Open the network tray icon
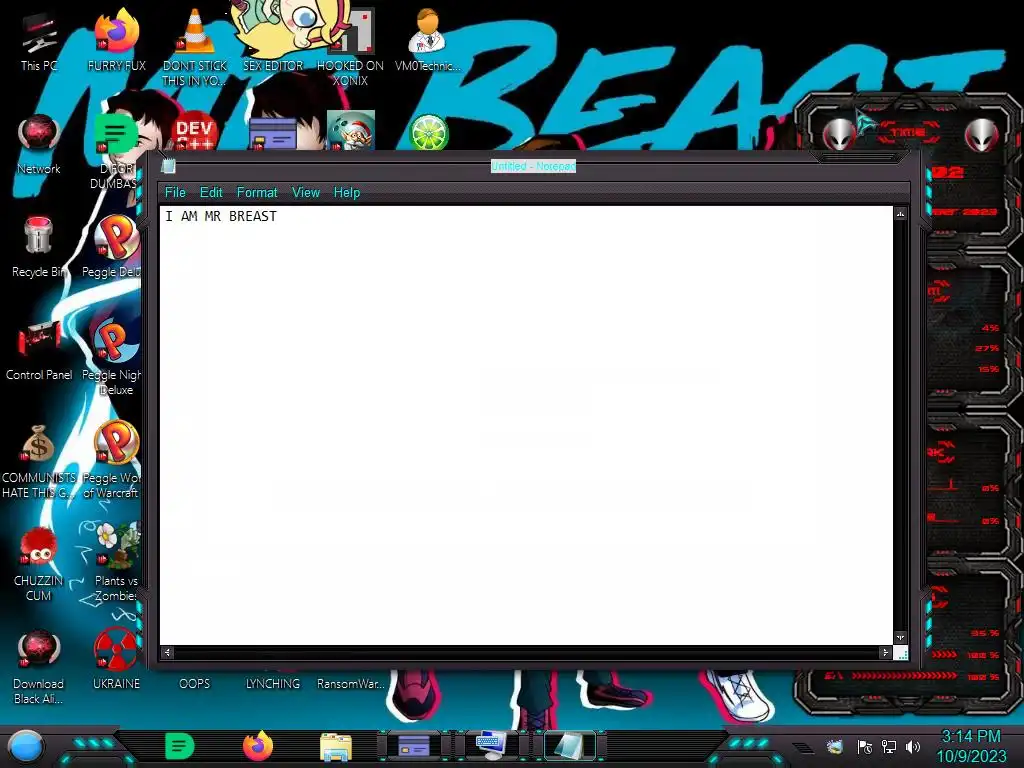 (x=889, y=746)
